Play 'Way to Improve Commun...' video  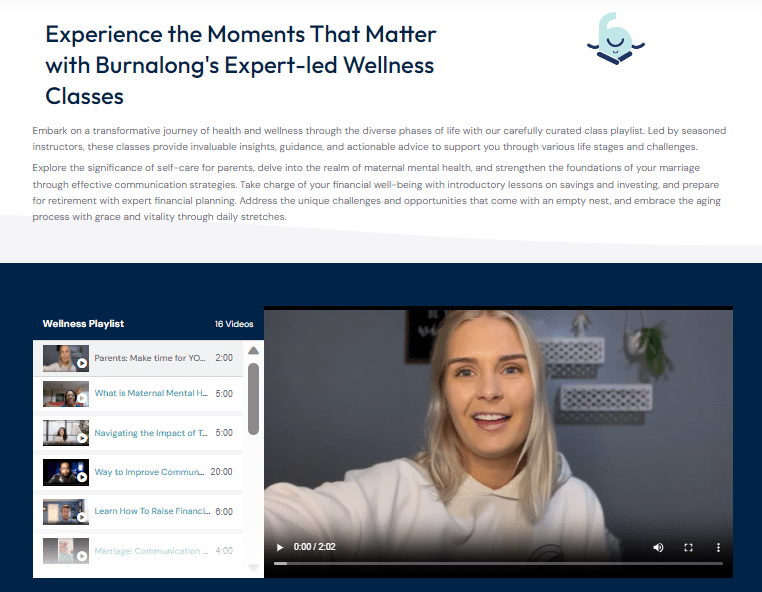150,472
